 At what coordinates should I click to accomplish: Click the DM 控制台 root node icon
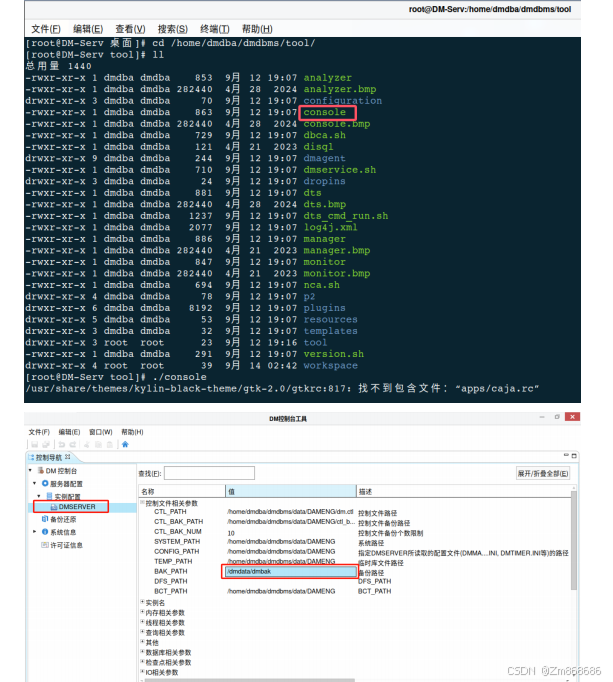coord(41,471)
